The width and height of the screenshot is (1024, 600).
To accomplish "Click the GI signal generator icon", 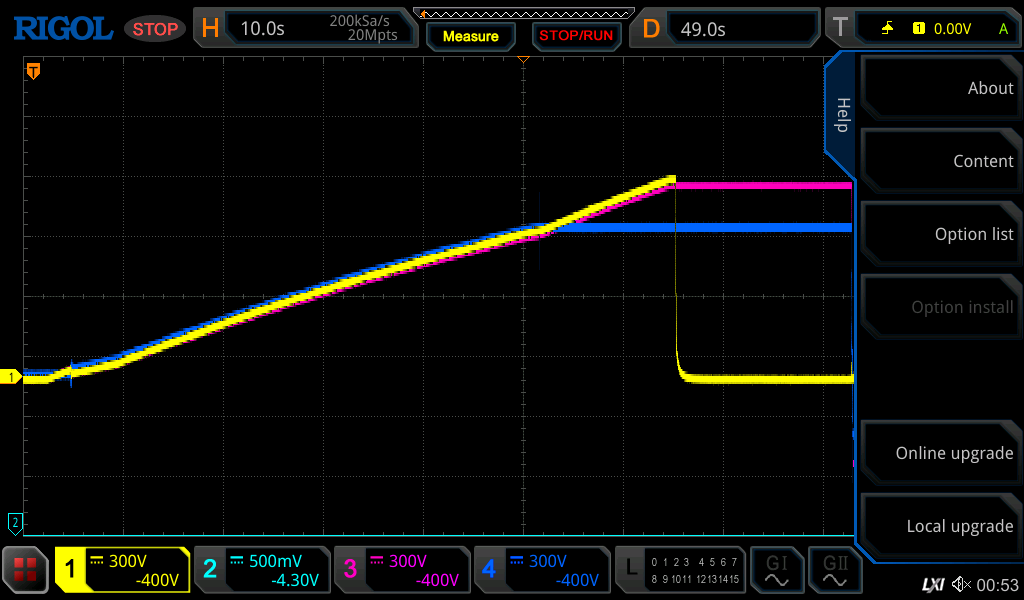I will point(776,570).
